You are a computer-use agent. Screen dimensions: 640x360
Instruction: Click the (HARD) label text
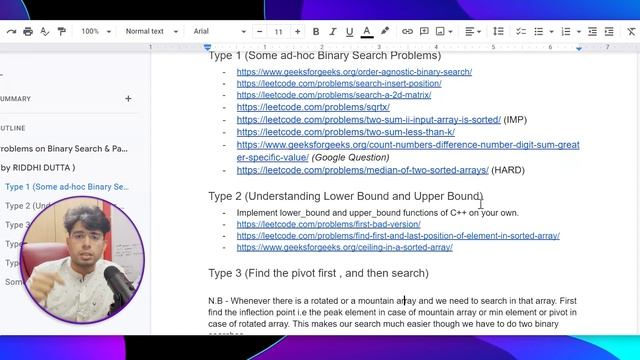(508, 170)
